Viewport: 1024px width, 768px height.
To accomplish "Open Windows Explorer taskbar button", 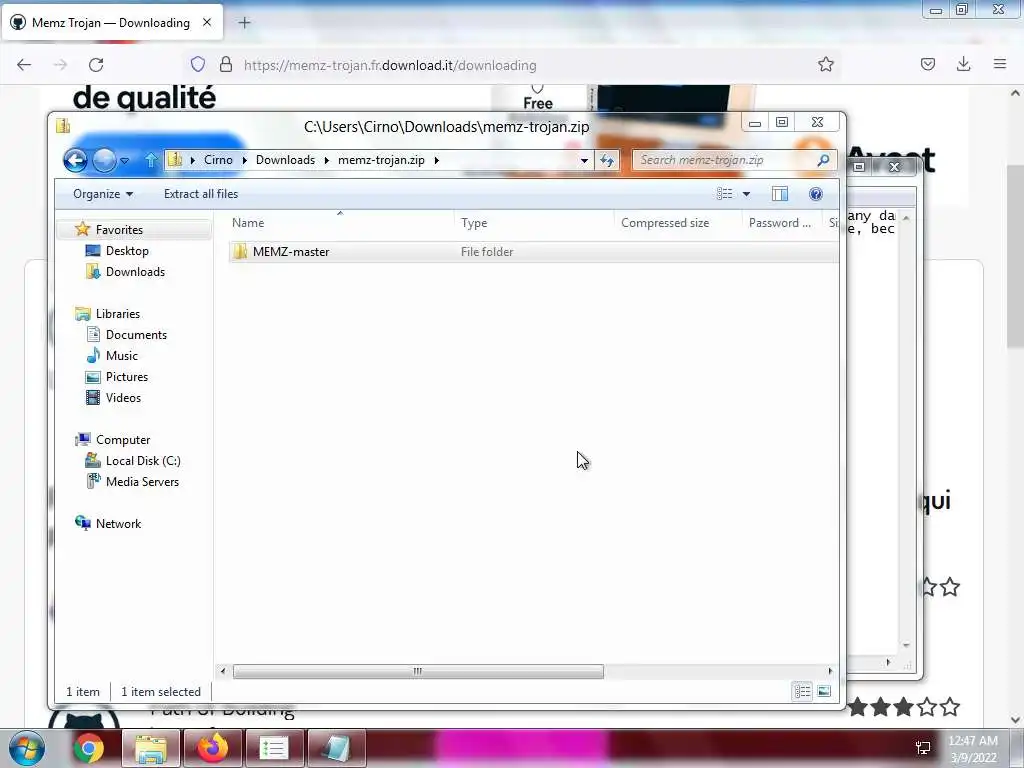I will pyautogui.click(x=151, y=748).
